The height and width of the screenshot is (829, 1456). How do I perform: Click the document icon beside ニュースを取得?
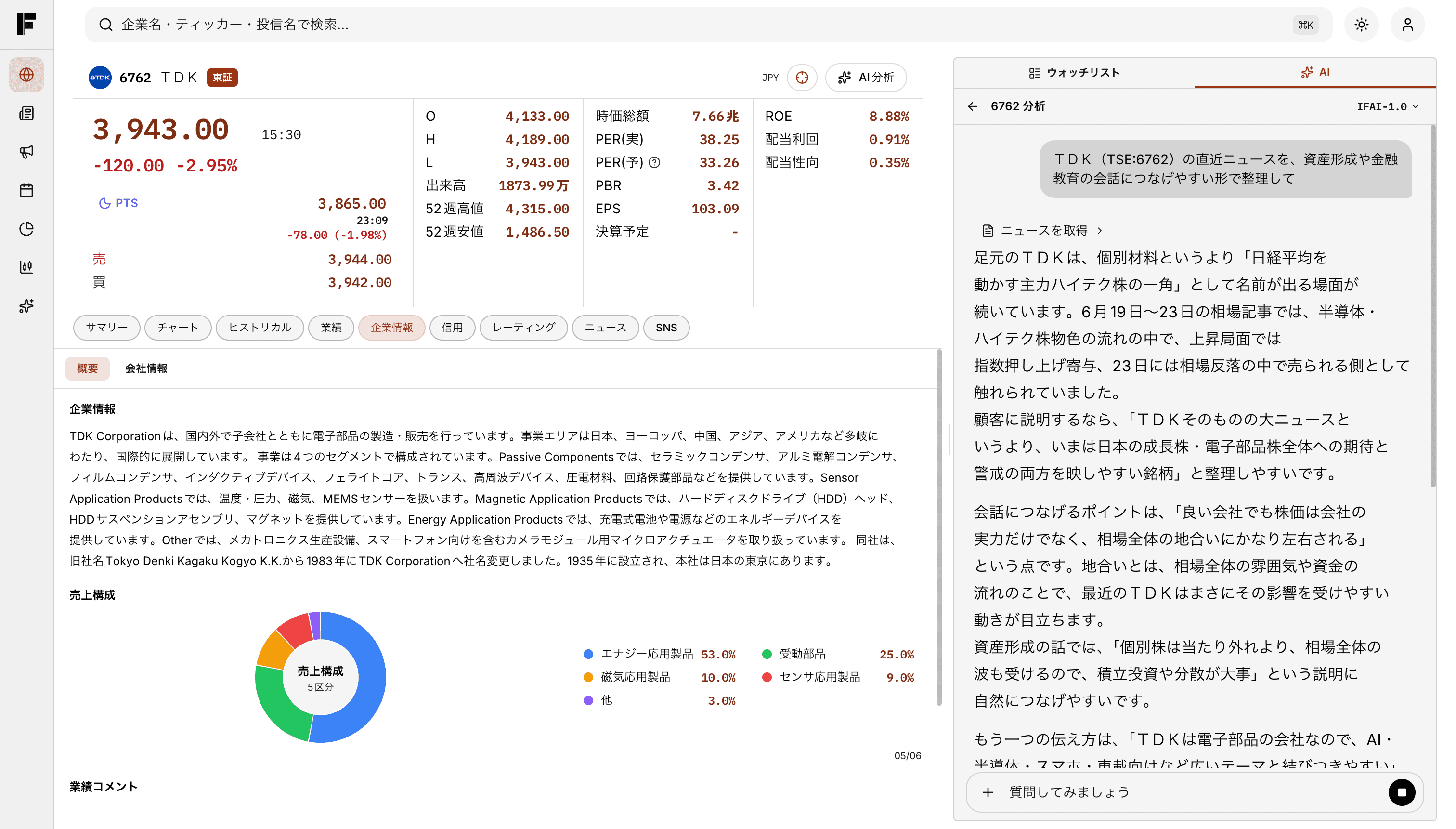coord(988,231)
